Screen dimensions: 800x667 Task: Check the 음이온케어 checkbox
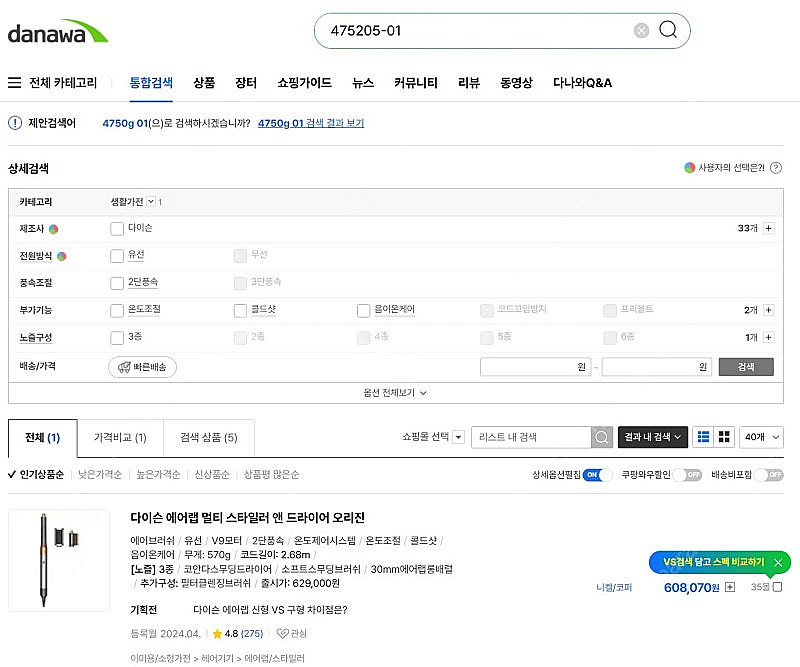363,310
